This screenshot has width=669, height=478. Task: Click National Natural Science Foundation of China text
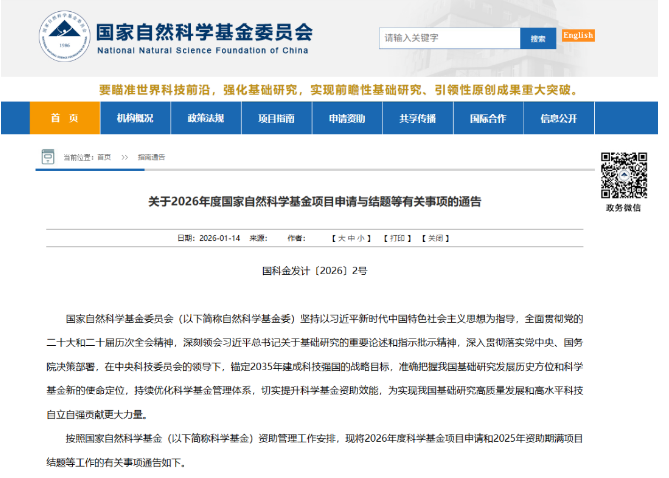(x=203, y=50)
